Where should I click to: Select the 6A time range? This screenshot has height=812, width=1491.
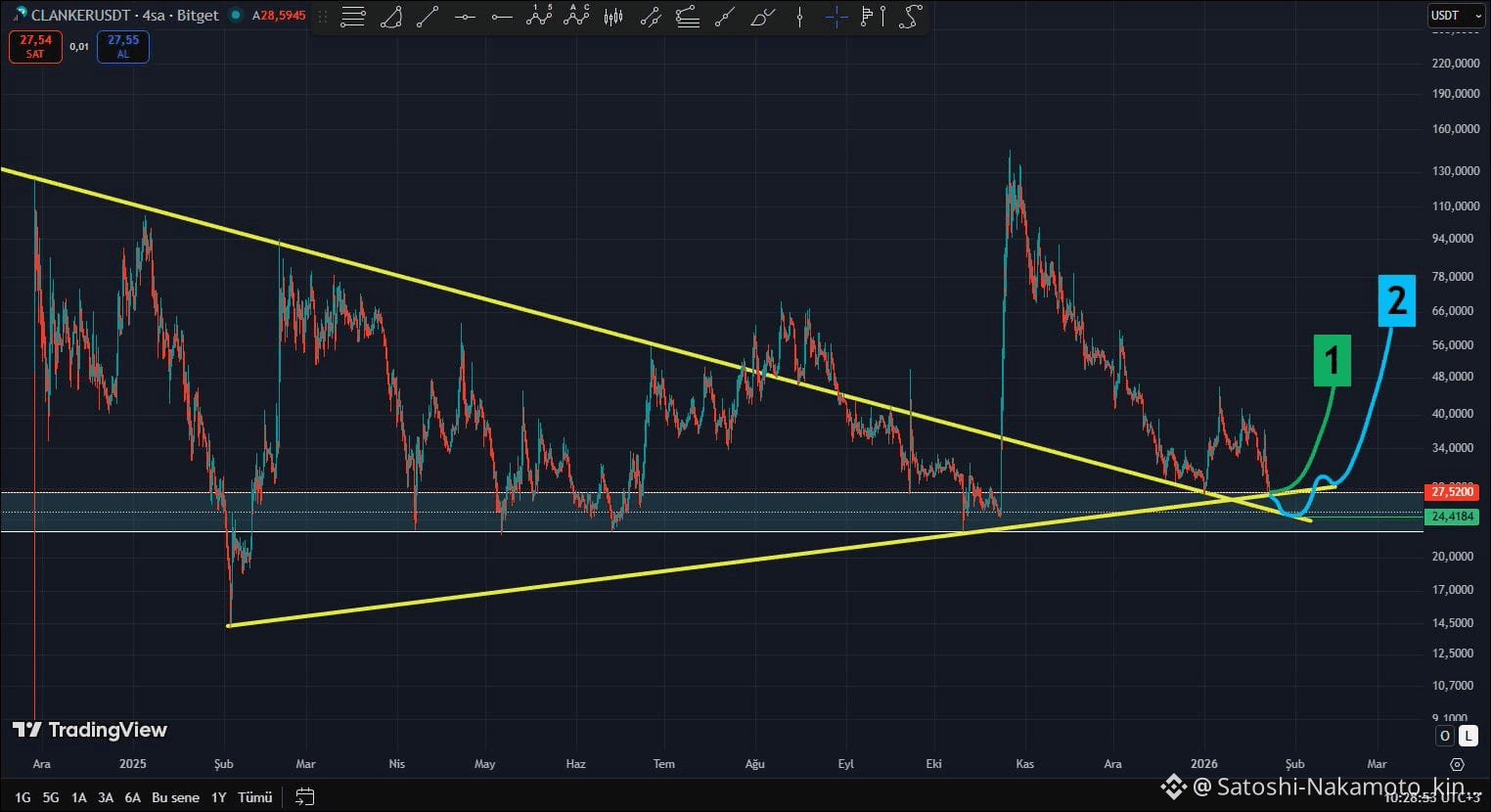coord(133,797)
